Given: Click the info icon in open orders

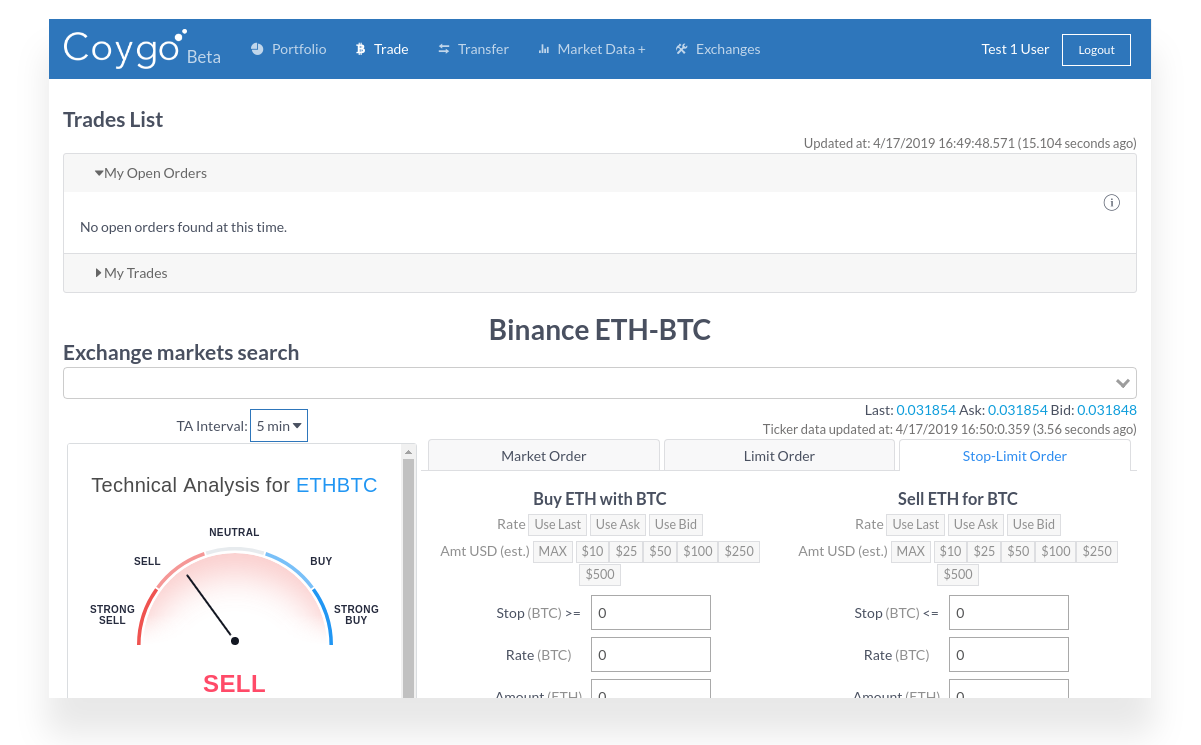Looking at the screenshot, I should (1111, 203).
